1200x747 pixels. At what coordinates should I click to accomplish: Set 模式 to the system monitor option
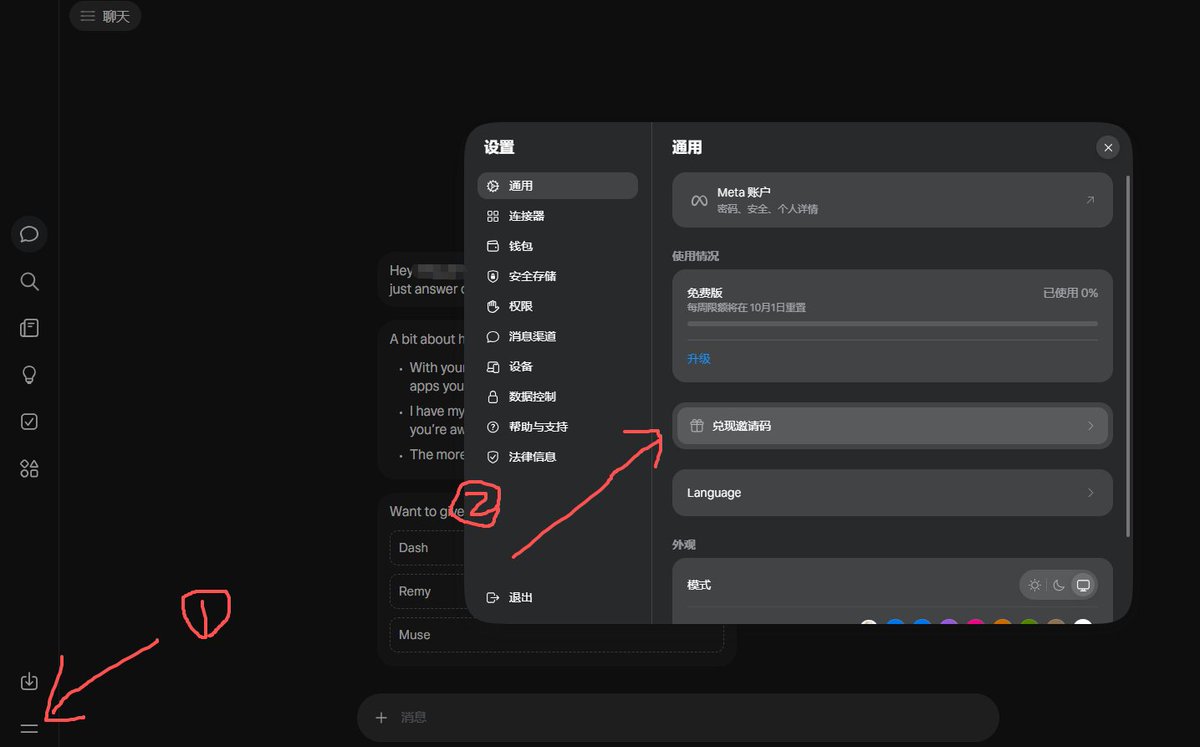(x=1083, y=585)
